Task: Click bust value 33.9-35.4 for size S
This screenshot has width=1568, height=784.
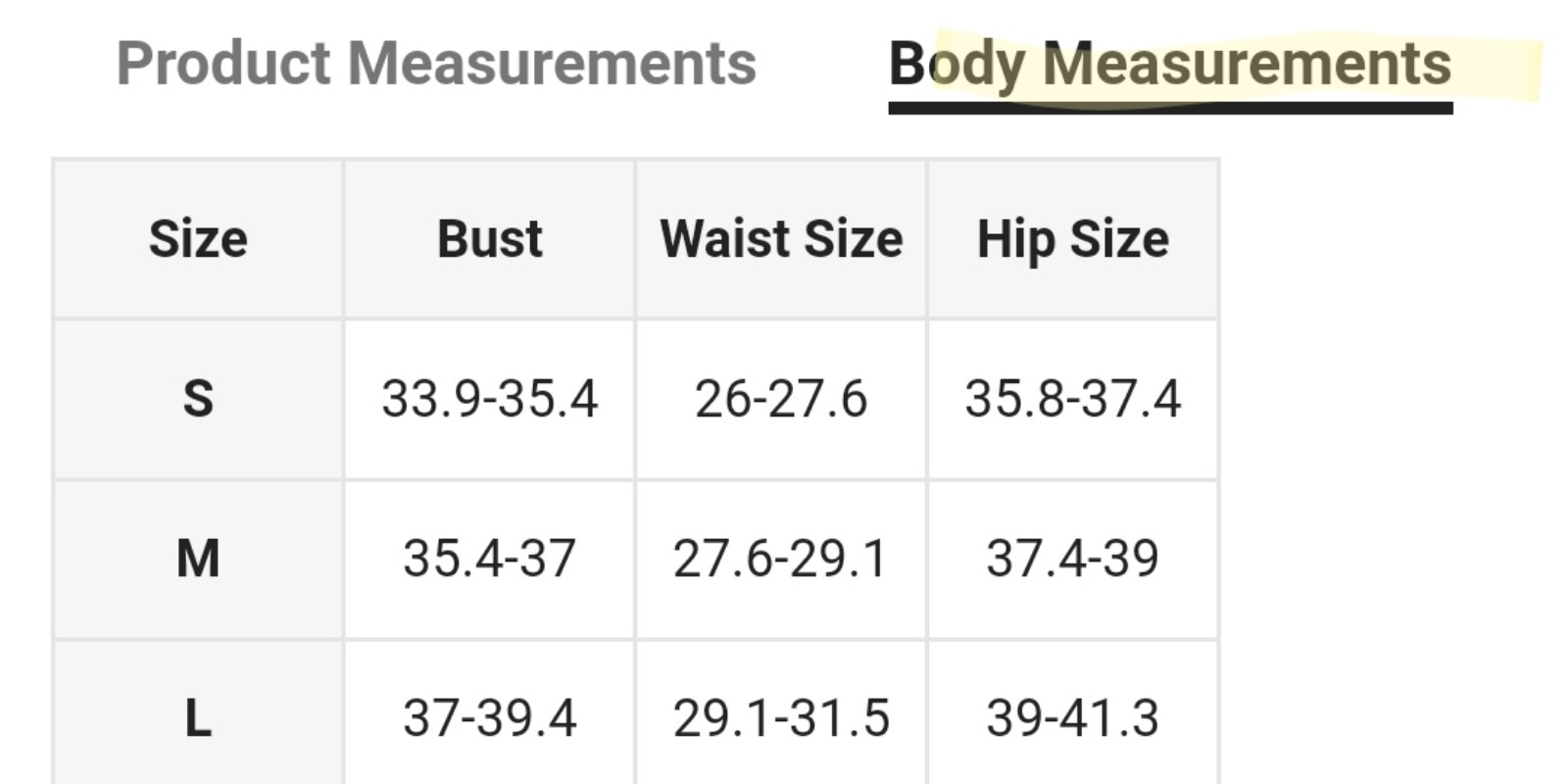Action: (489, 399)
